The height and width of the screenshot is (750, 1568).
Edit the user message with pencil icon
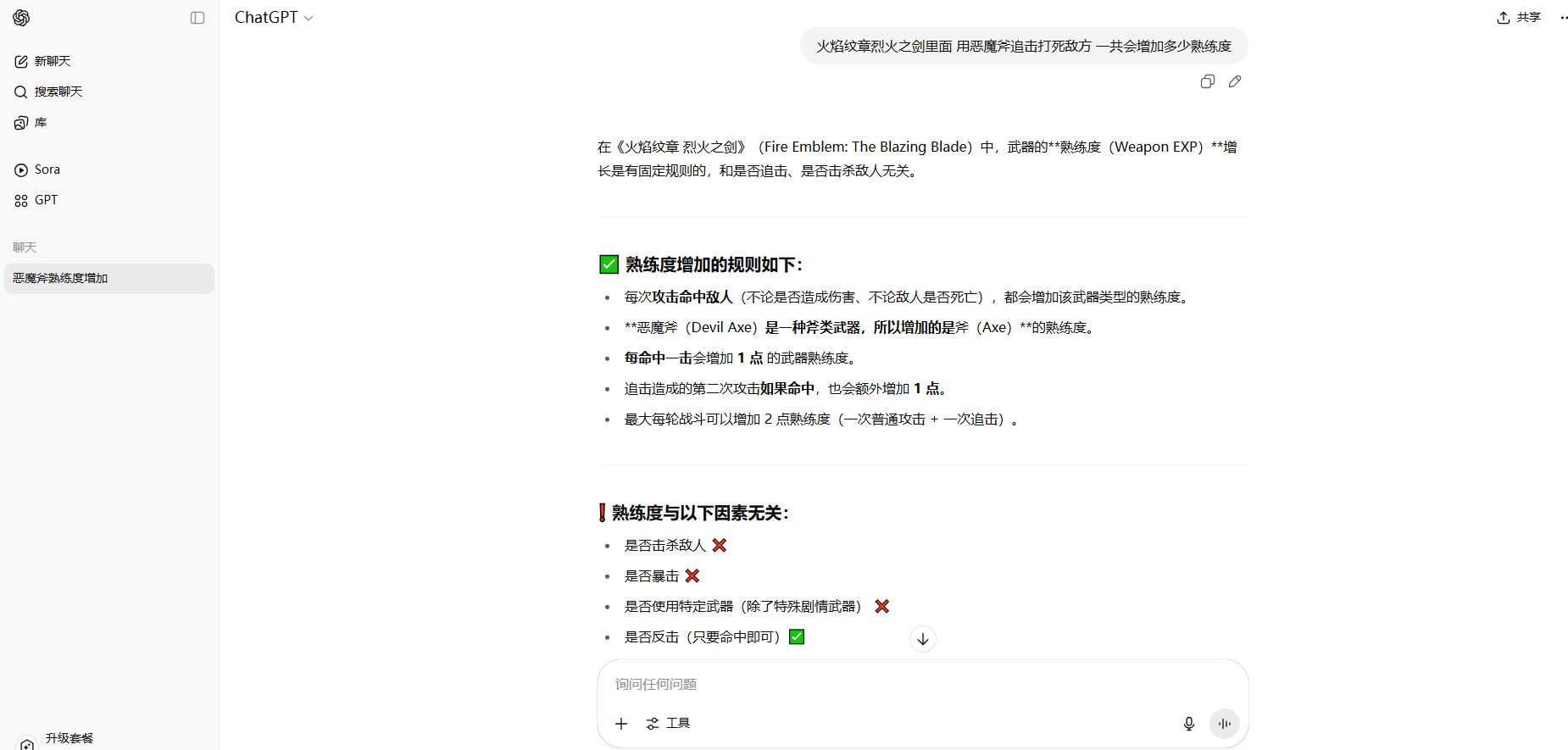click(1235, 81)
